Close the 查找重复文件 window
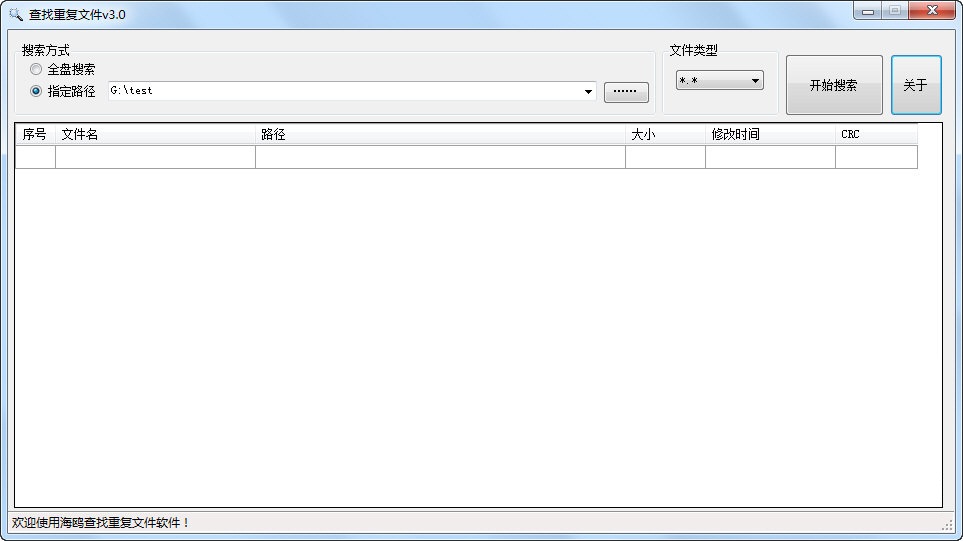The image size is (963, 541). 932,10
